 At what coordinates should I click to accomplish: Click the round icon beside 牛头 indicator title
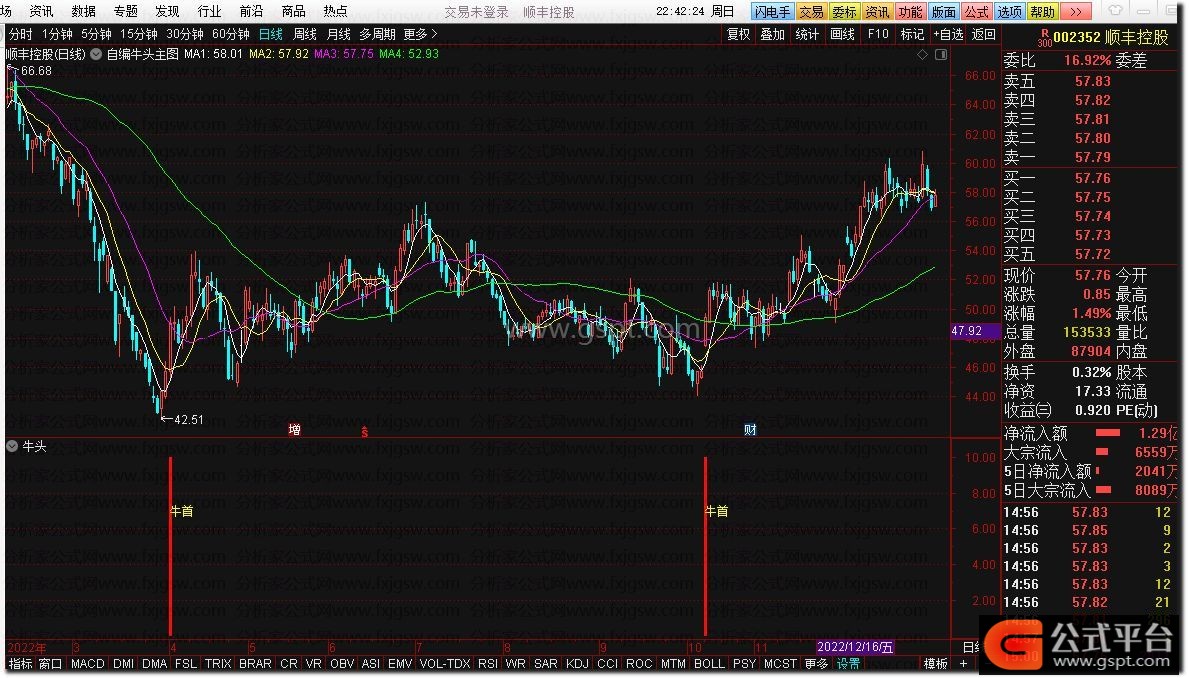click(x=12, y=446)
